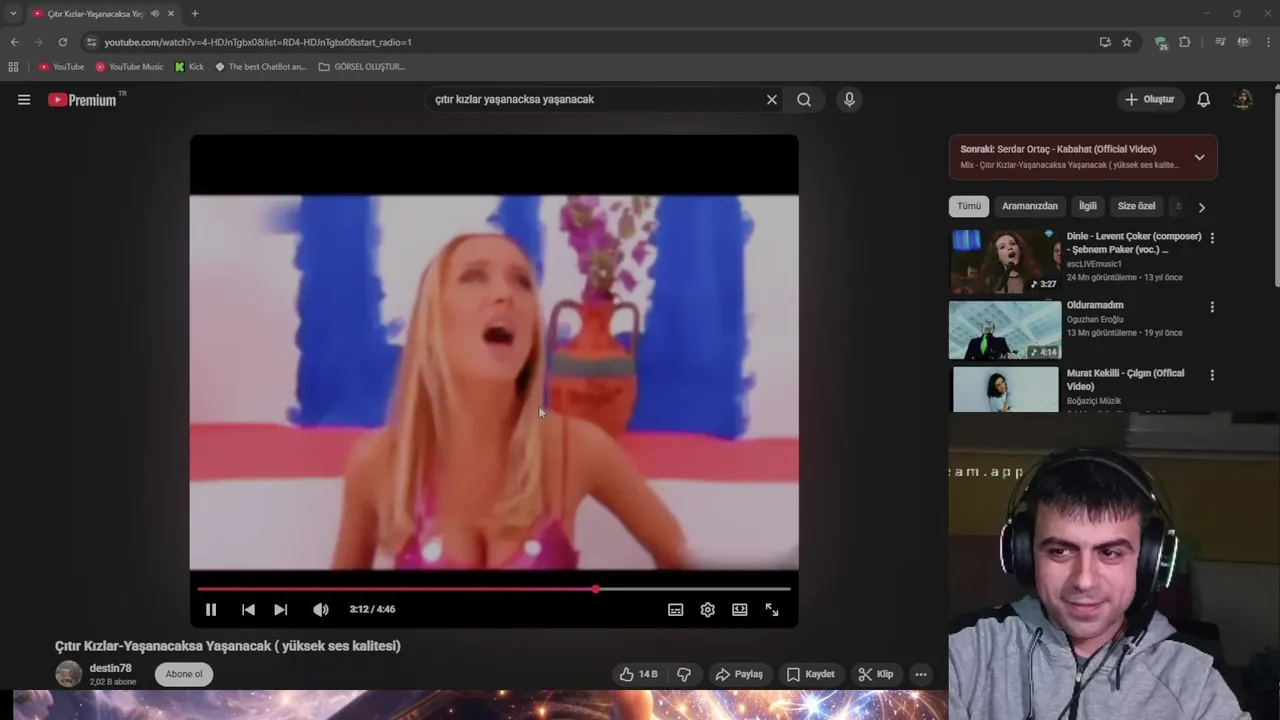Screen dimensions: 1280x720
Task: Open the extensions puzzle icon
Action: point(1185,42)
